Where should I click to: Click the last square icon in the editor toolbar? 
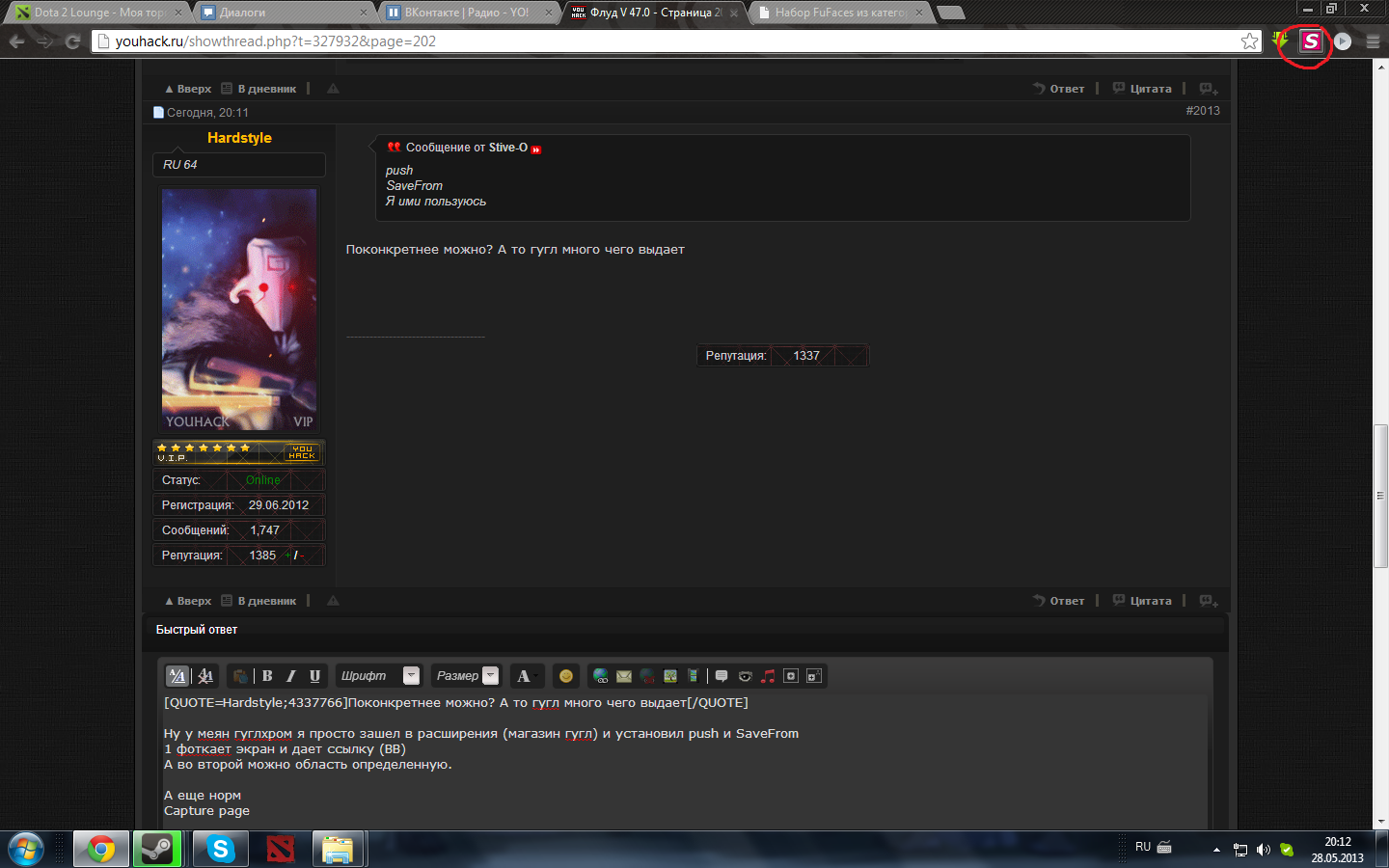(814, 676)
